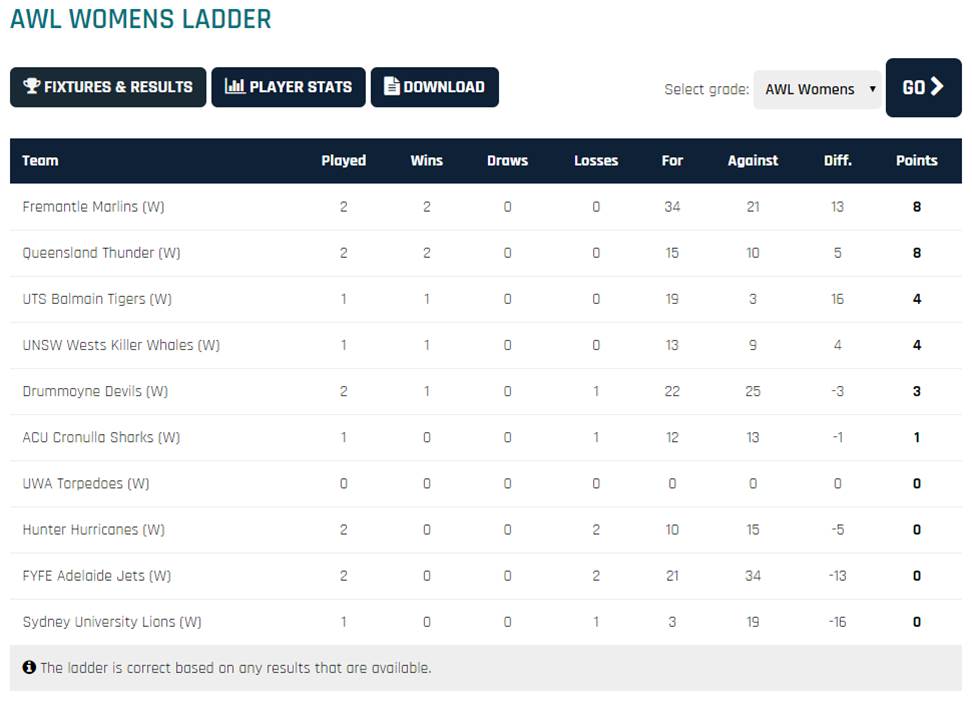Click Queensland Thunder For value 15
This screenshot has width=972, height=703.
672,253
